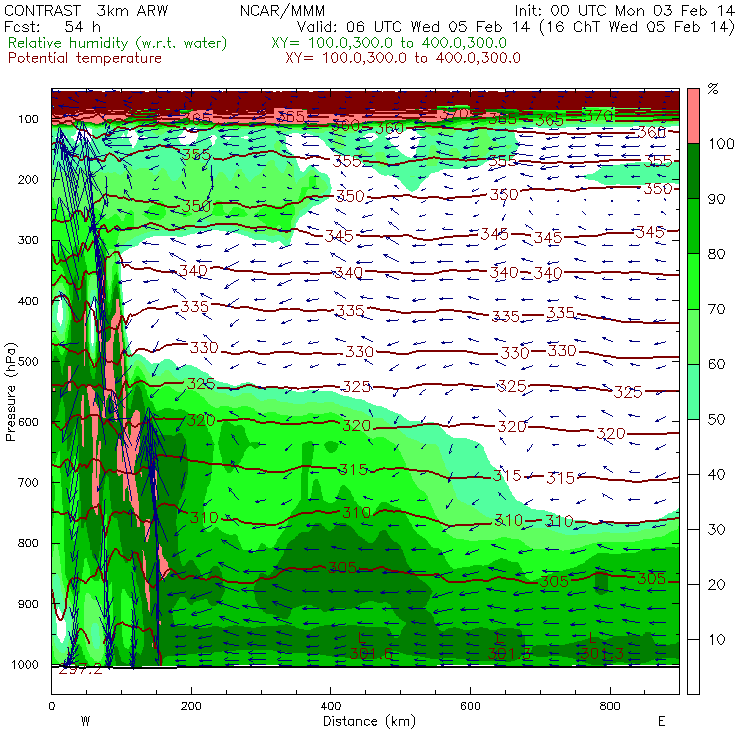Image resolution: width=740 pixels, height=740 pixels.
Task: Click the pressure axis "600" tick label
Action: [x=28, y=422]
